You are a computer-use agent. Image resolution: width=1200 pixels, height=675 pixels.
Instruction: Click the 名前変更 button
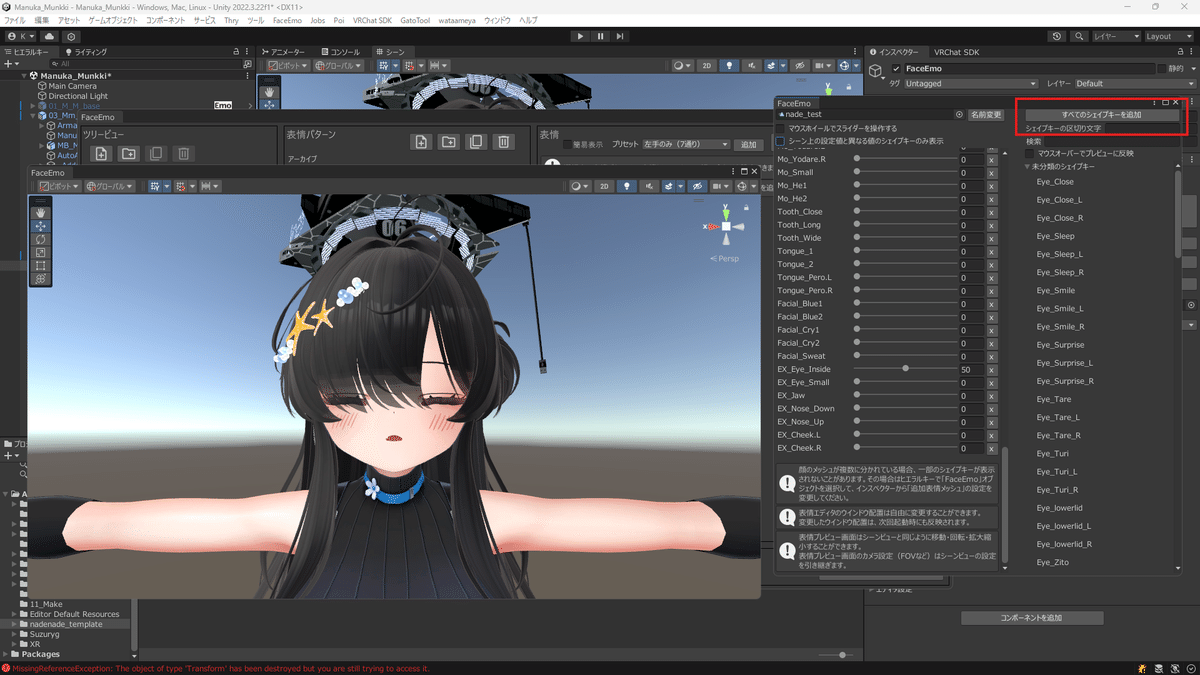click(986, 115)
